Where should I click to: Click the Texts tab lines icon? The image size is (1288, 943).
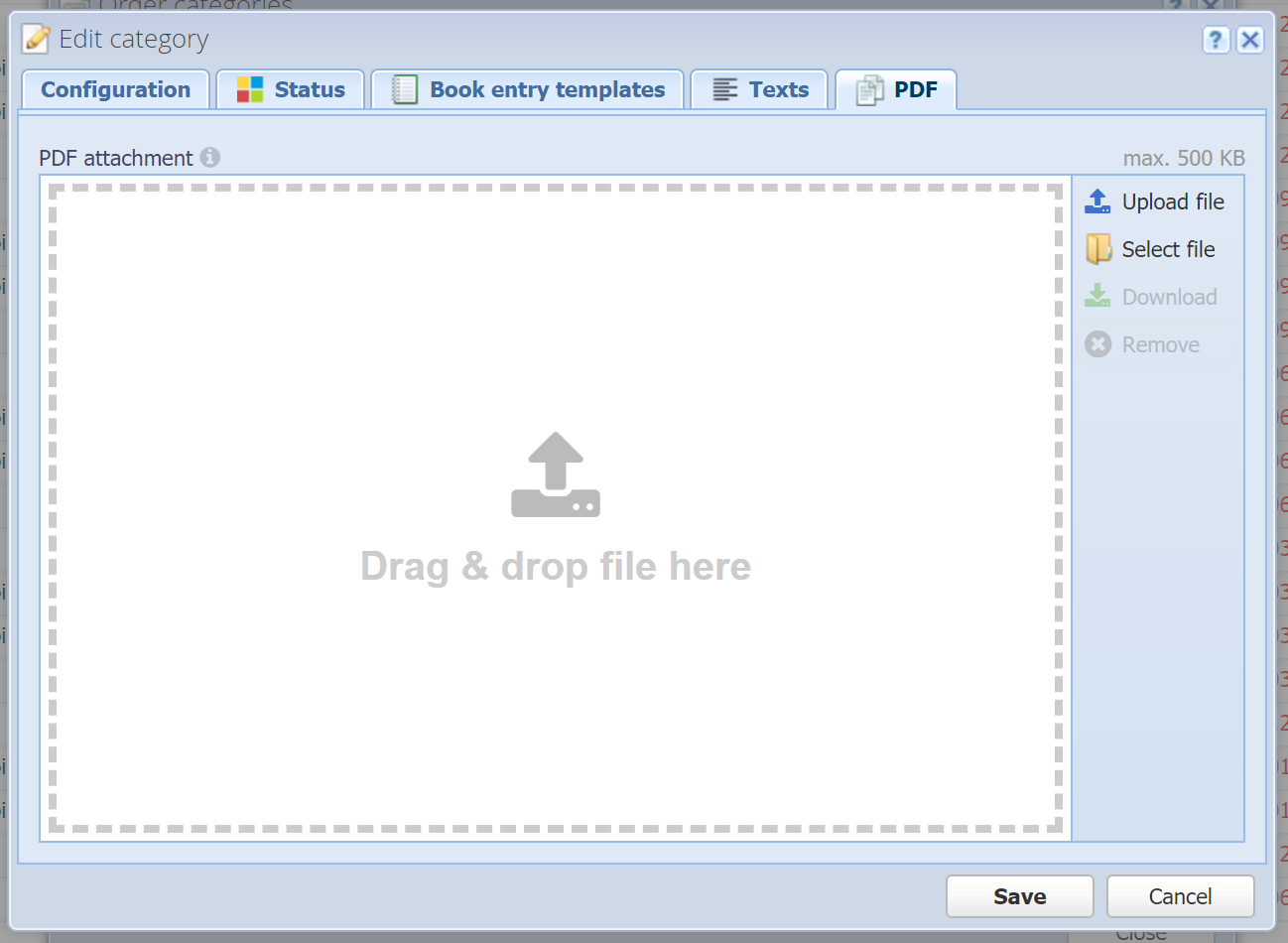pos(725,89)
